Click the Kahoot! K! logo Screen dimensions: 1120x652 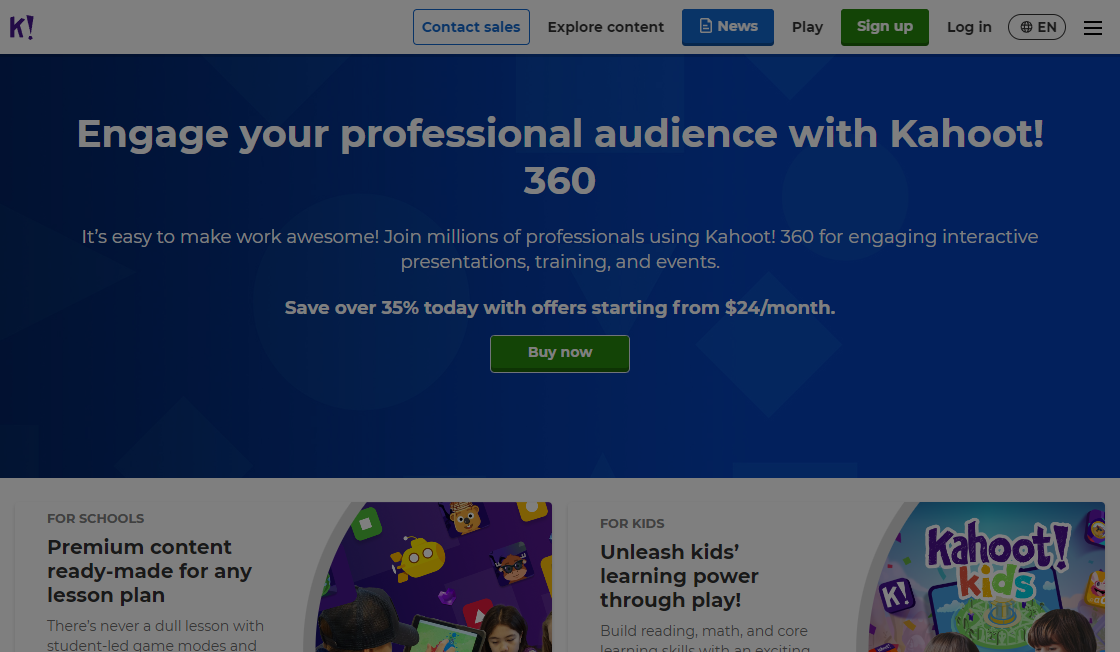[x=24, y=27]
